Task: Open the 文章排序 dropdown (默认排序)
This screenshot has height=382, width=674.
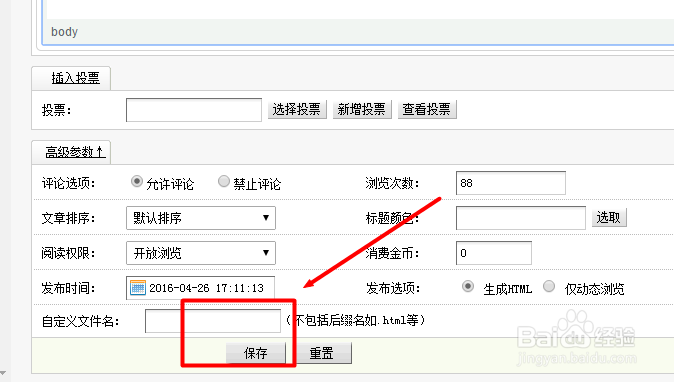Action: point(201,218)
